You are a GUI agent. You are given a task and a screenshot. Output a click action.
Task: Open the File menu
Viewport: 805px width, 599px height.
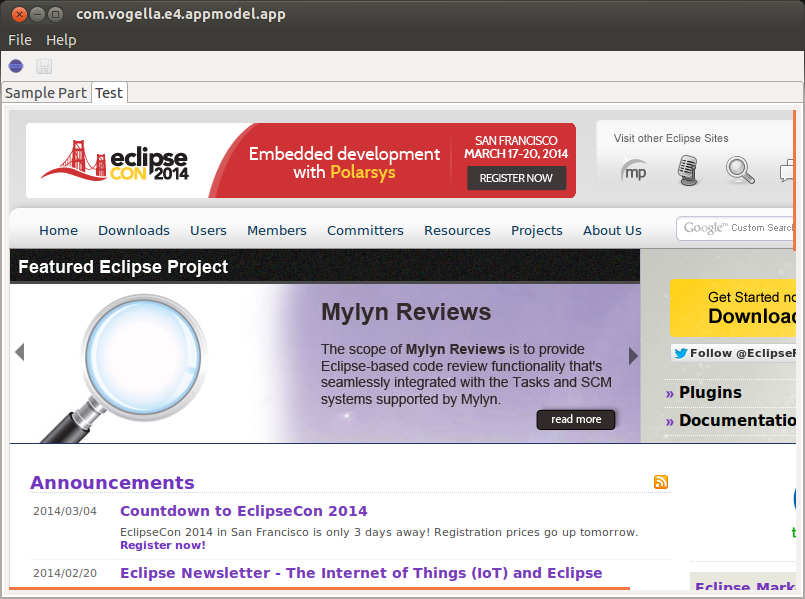pyautogui.click(x=20, y=40)
